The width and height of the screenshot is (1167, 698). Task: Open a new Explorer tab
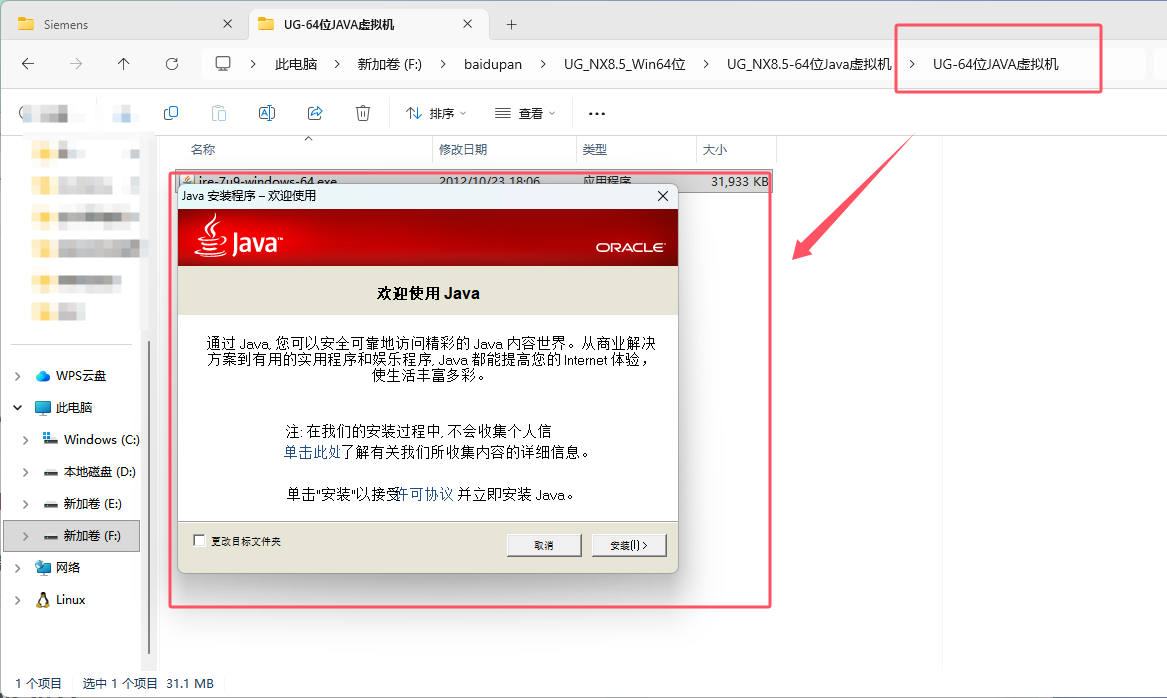pyautogui.click(x=511, y=25)
